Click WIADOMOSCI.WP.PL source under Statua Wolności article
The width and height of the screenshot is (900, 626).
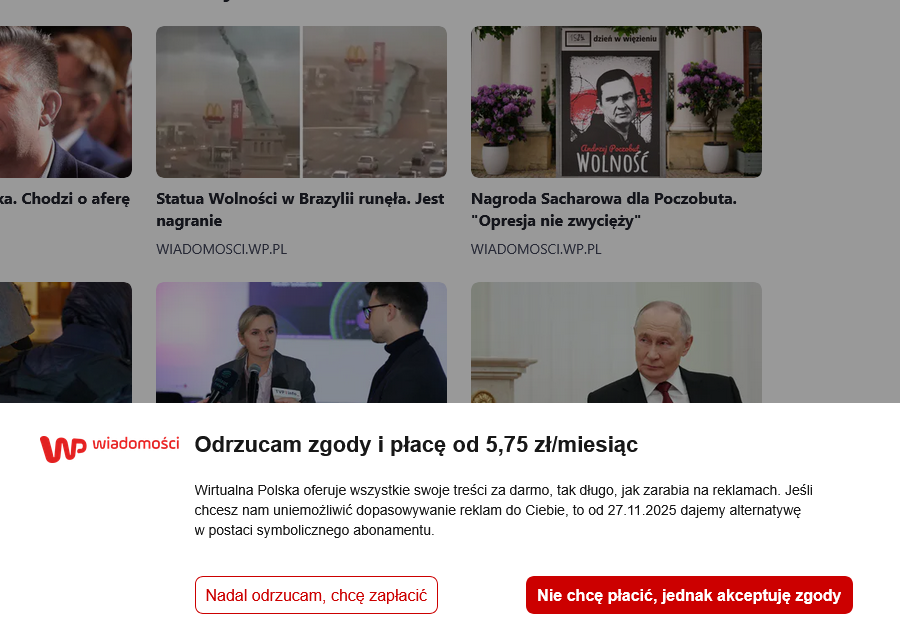(222, 249)
